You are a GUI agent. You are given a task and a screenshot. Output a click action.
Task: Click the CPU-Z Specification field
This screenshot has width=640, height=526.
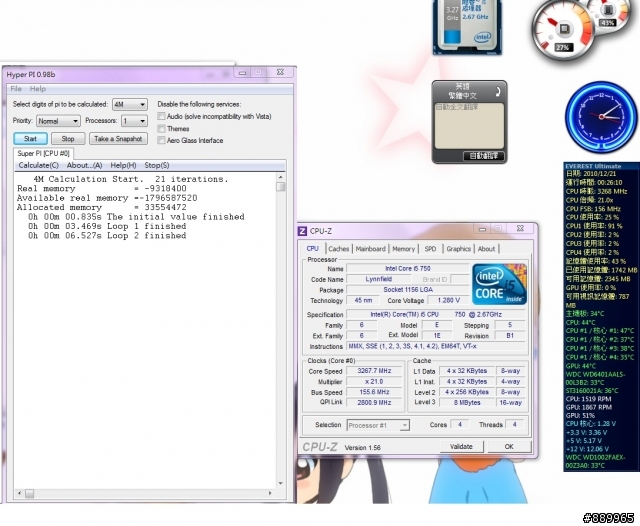coord(436,315)
